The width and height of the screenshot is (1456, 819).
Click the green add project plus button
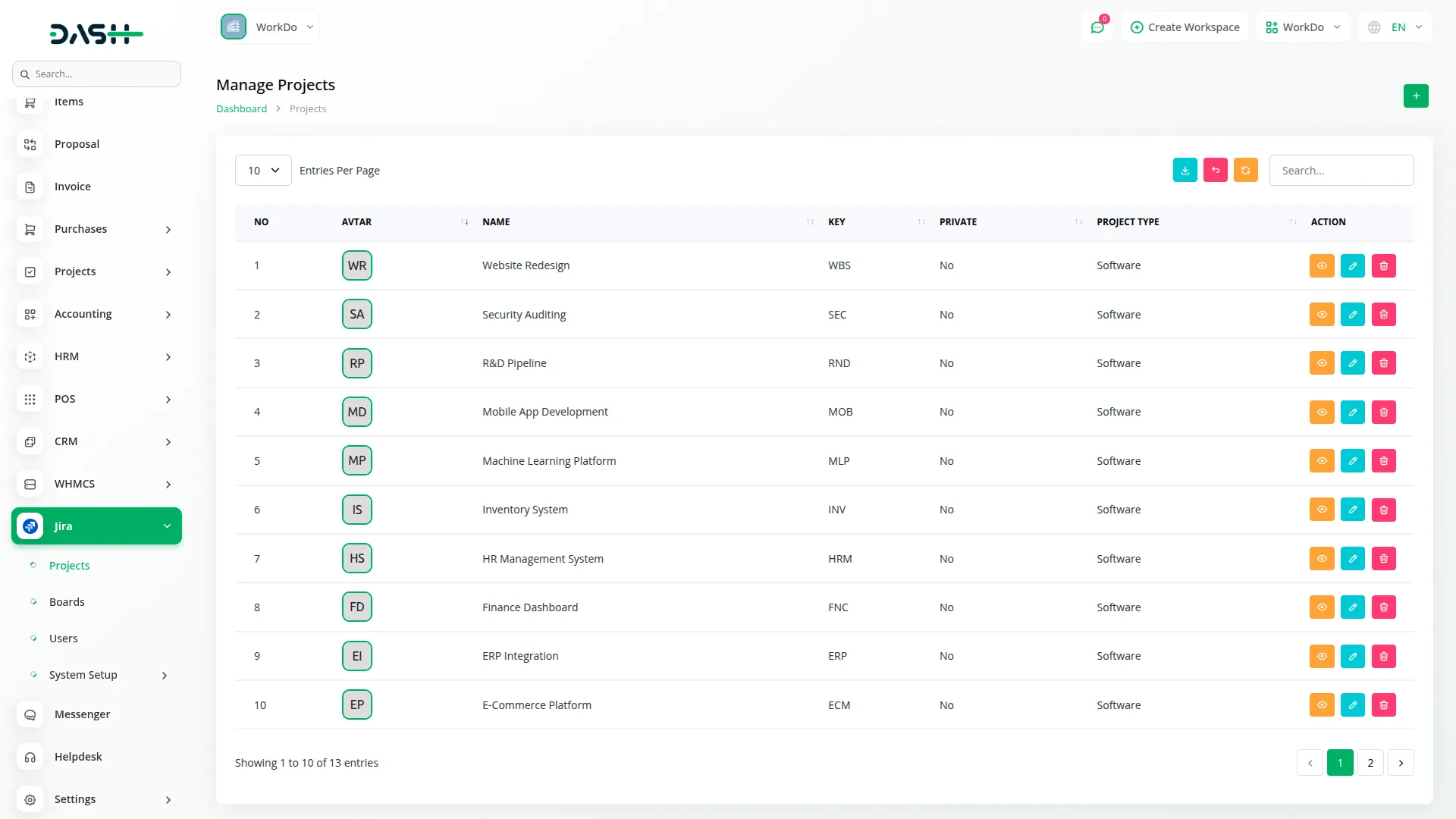click(x=1415, y=96)
